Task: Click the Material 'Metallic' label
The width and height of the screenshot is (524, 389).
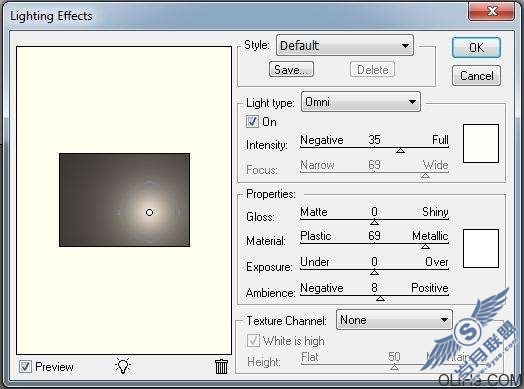Action: coord(430,236)
